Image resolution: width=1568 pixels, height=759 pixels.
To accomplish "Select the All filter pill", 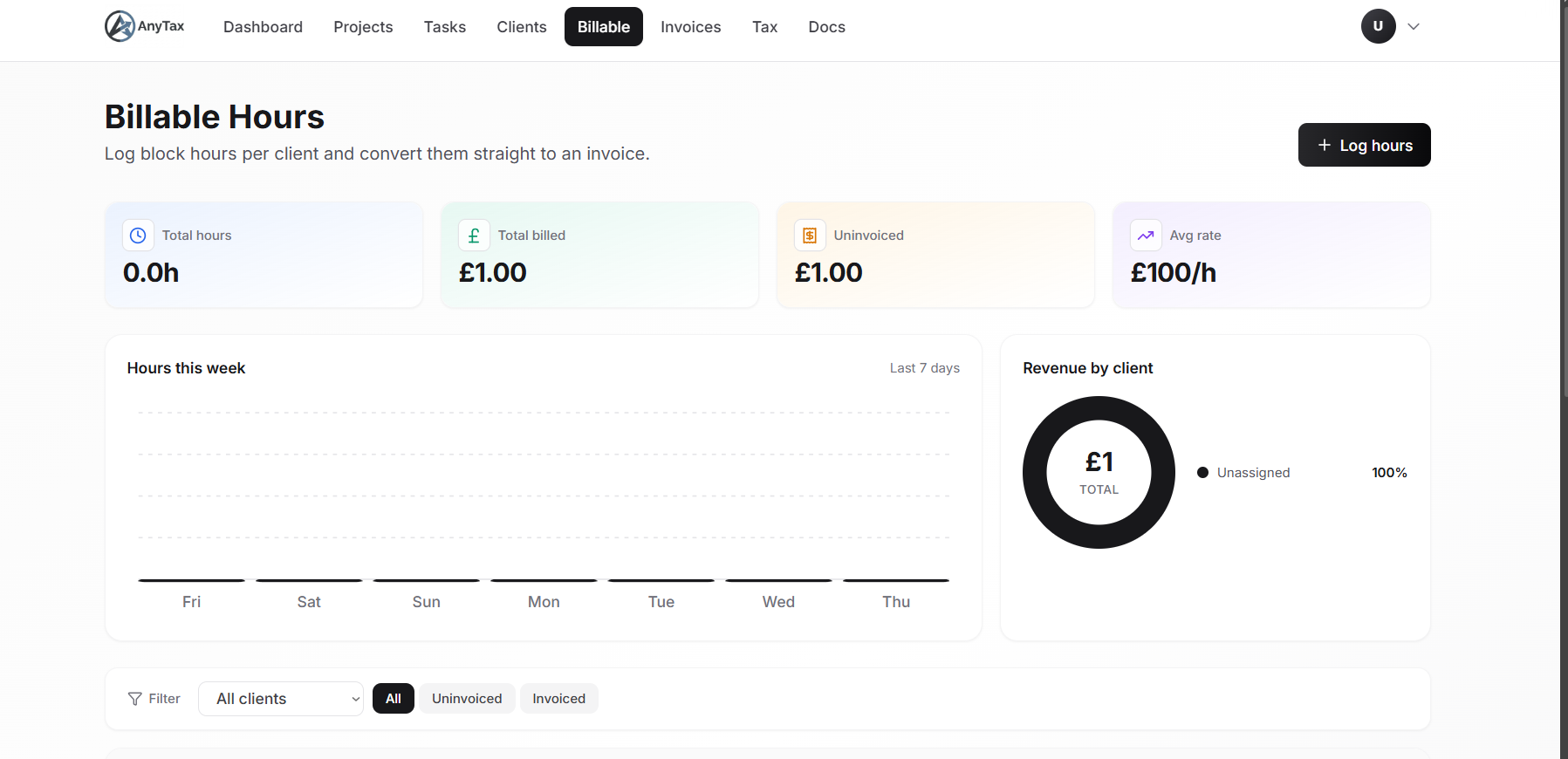I will [394, 699].
